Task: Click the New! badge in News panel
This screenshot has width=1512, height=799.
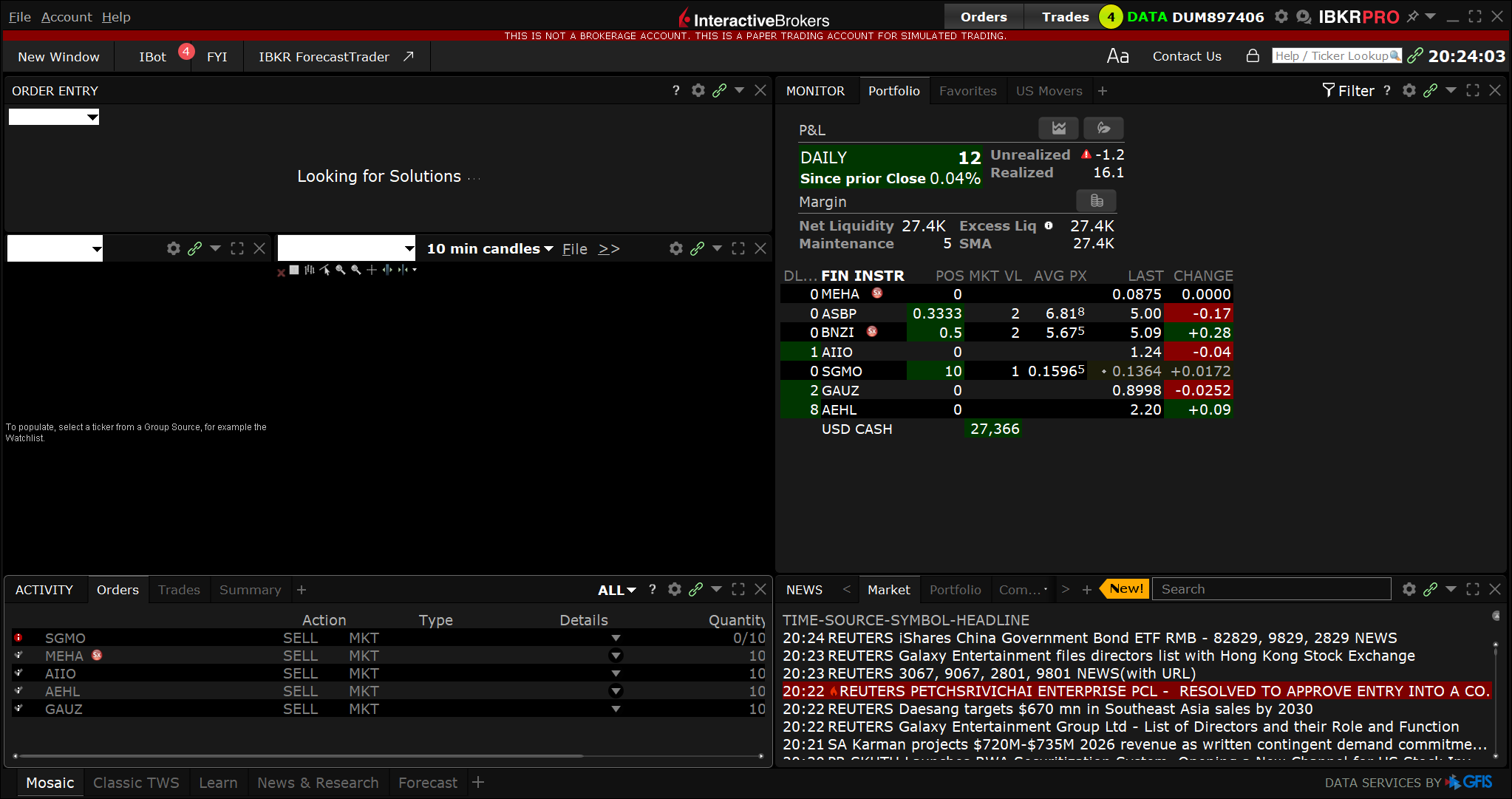Action: click(1125, 588)
